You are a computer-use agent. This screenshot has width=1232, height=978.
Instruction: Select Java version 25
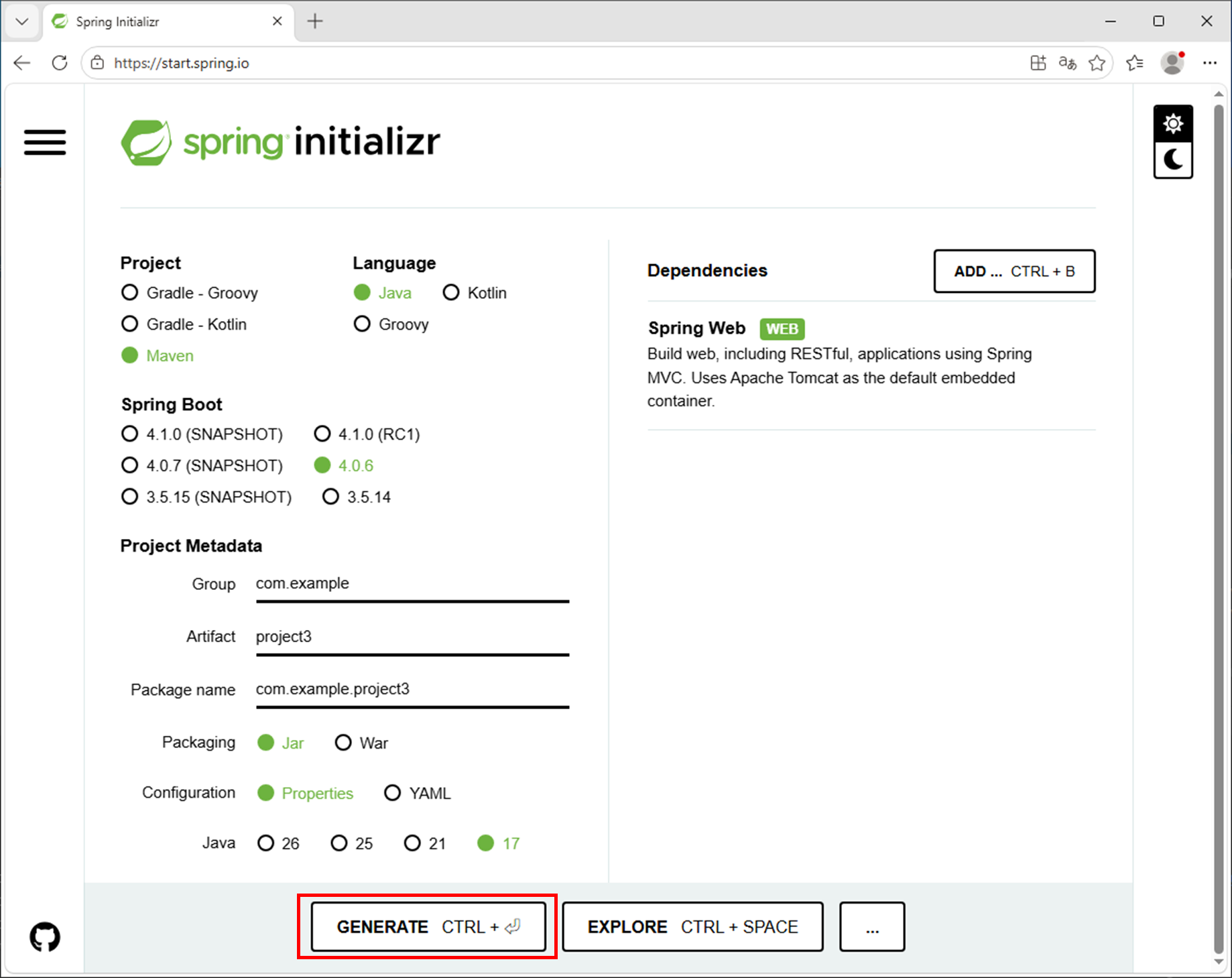(x=352, y=843)
